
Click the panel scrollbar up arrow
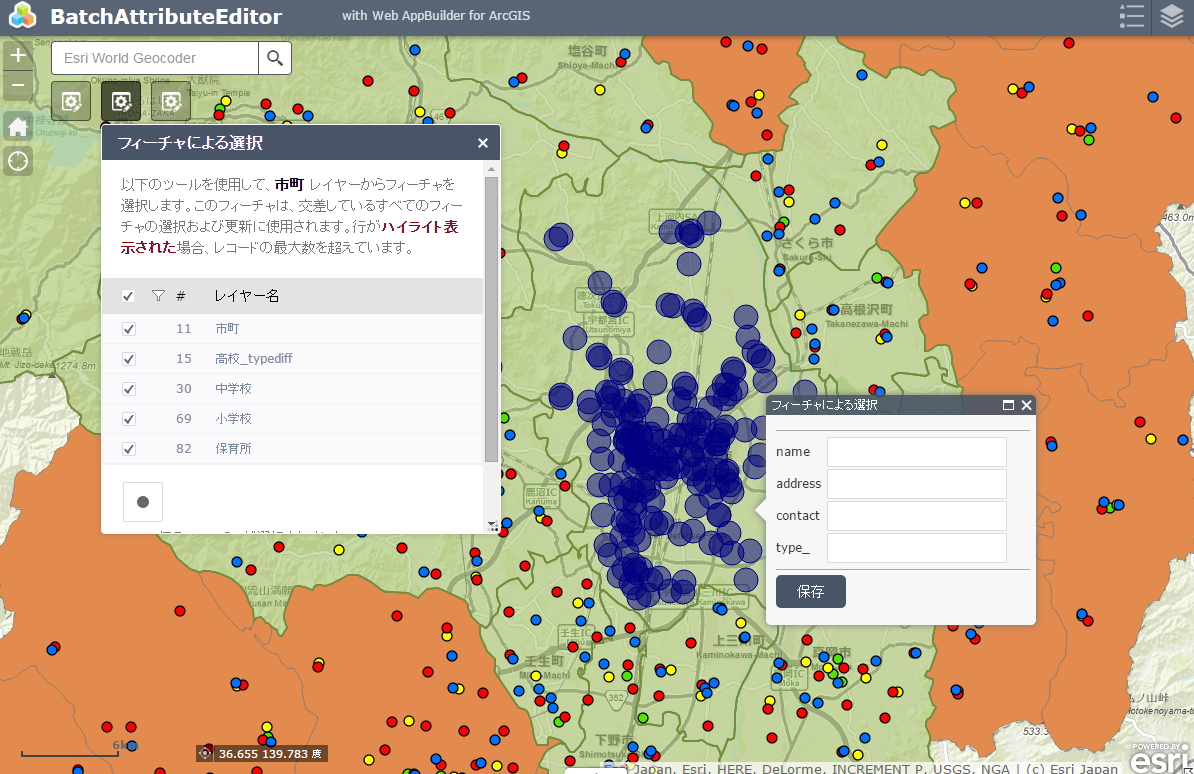pos(491,169)
